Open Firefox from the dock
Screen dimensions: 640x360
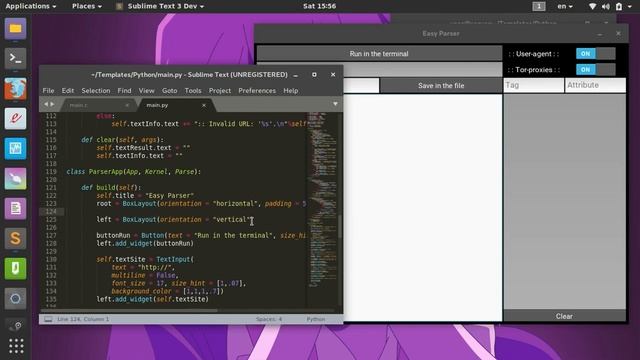[x=16, y=89]
